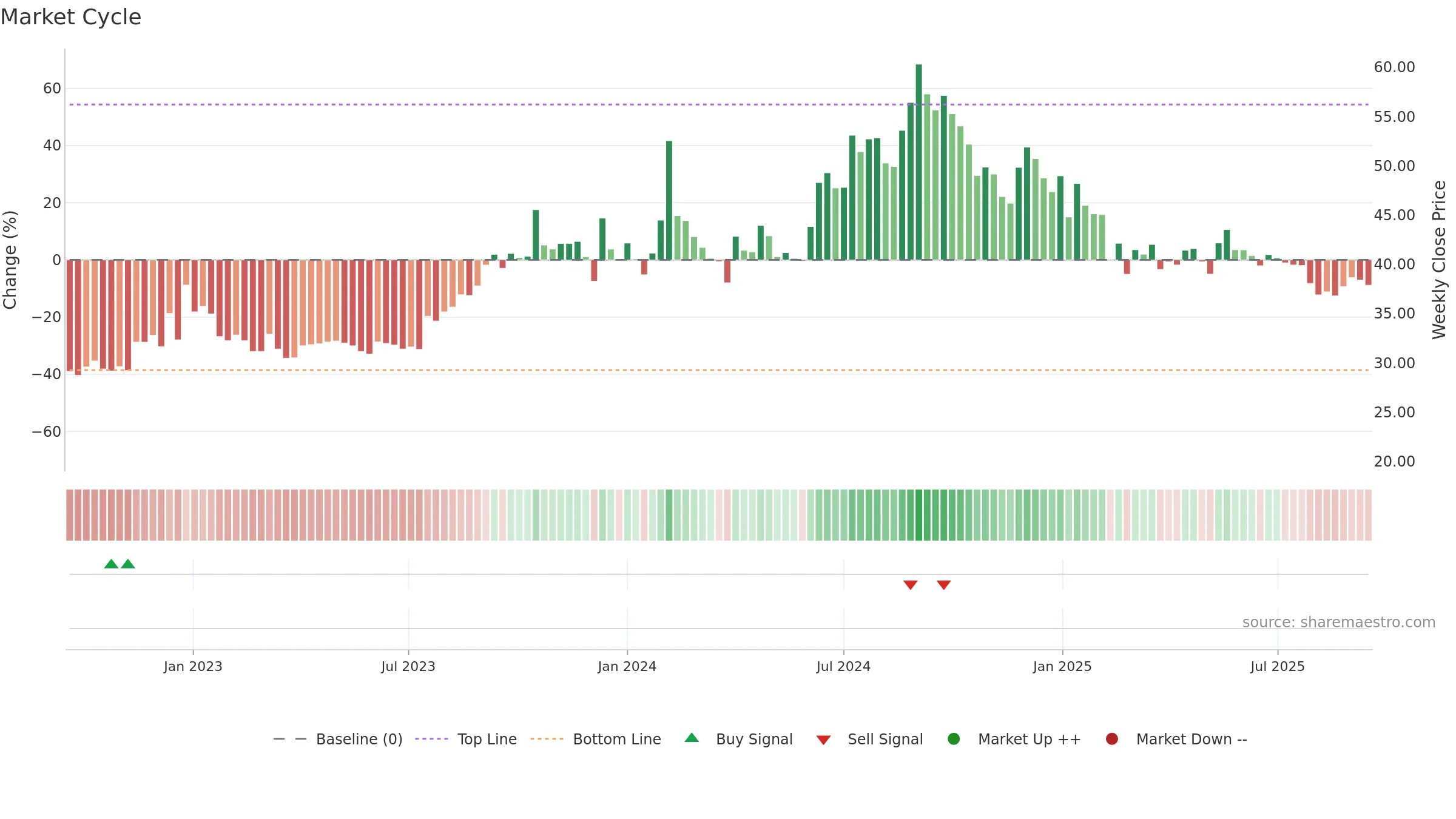This screenshot has height=819, width=1456.
Task: Toggle the Bottom Line legend label
Action: pyautogui.click(x=617, y=739)
